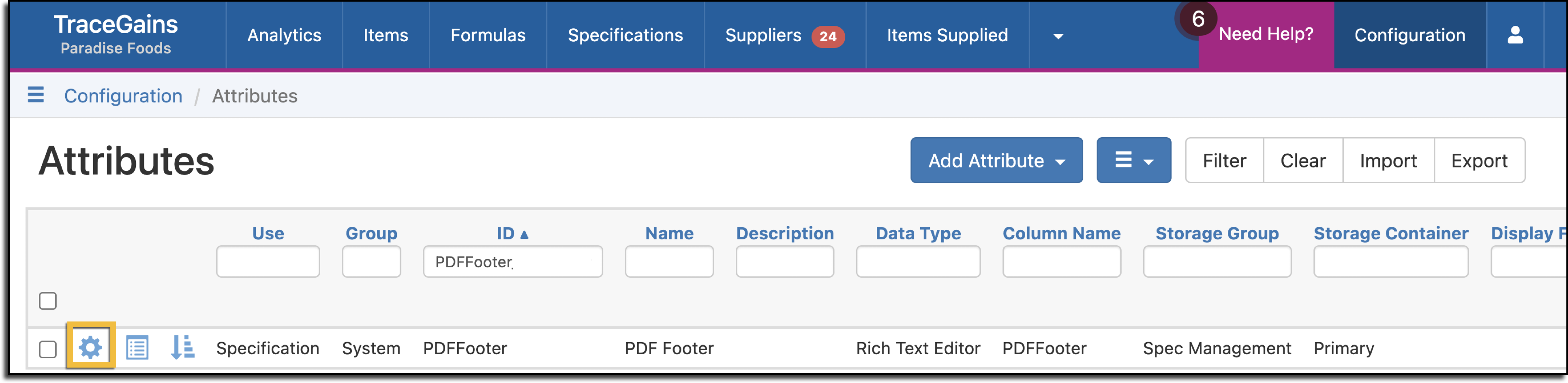Expand the more navigation items caret
This screenshot has width=1568, height=383.
click(1058, 36)
